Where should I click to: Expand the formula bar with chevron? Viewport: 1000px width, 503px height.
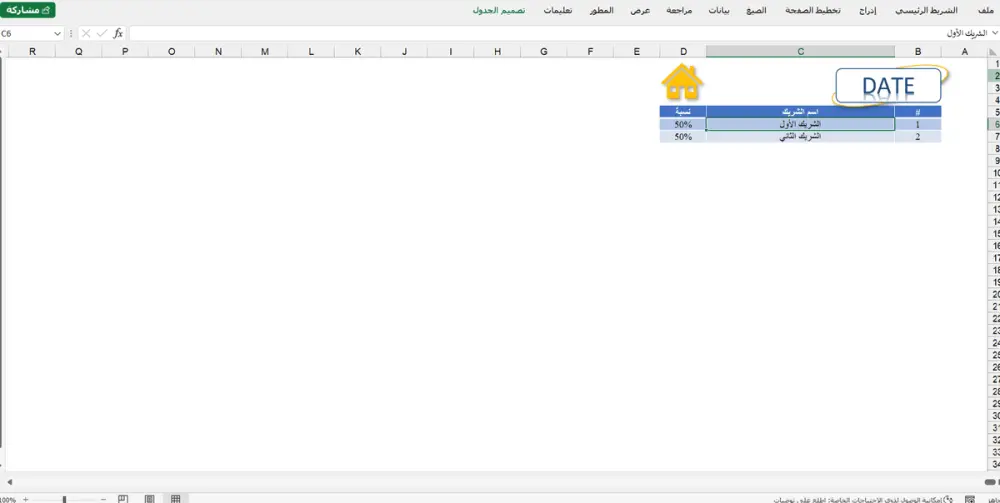pyautogui.click(x=994, y=33)
